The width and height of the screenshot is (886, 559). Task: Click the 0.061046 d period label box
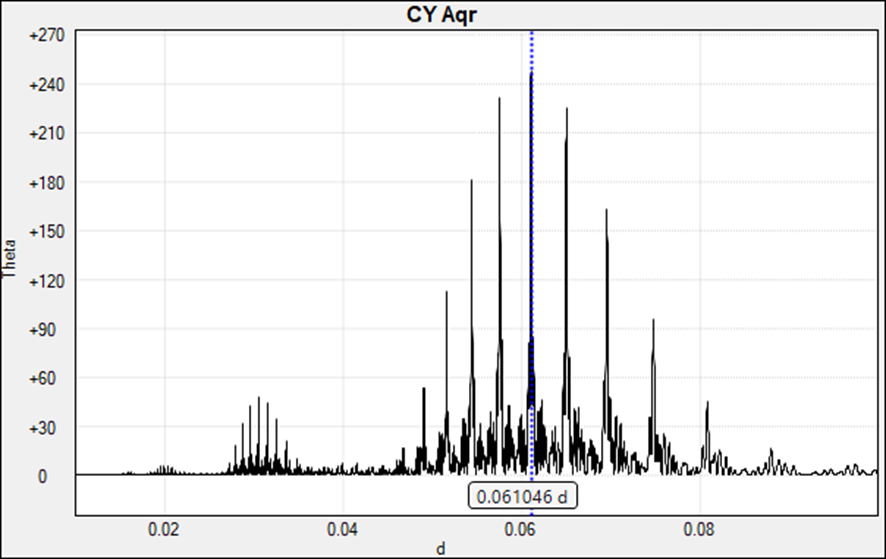[525, 496]
